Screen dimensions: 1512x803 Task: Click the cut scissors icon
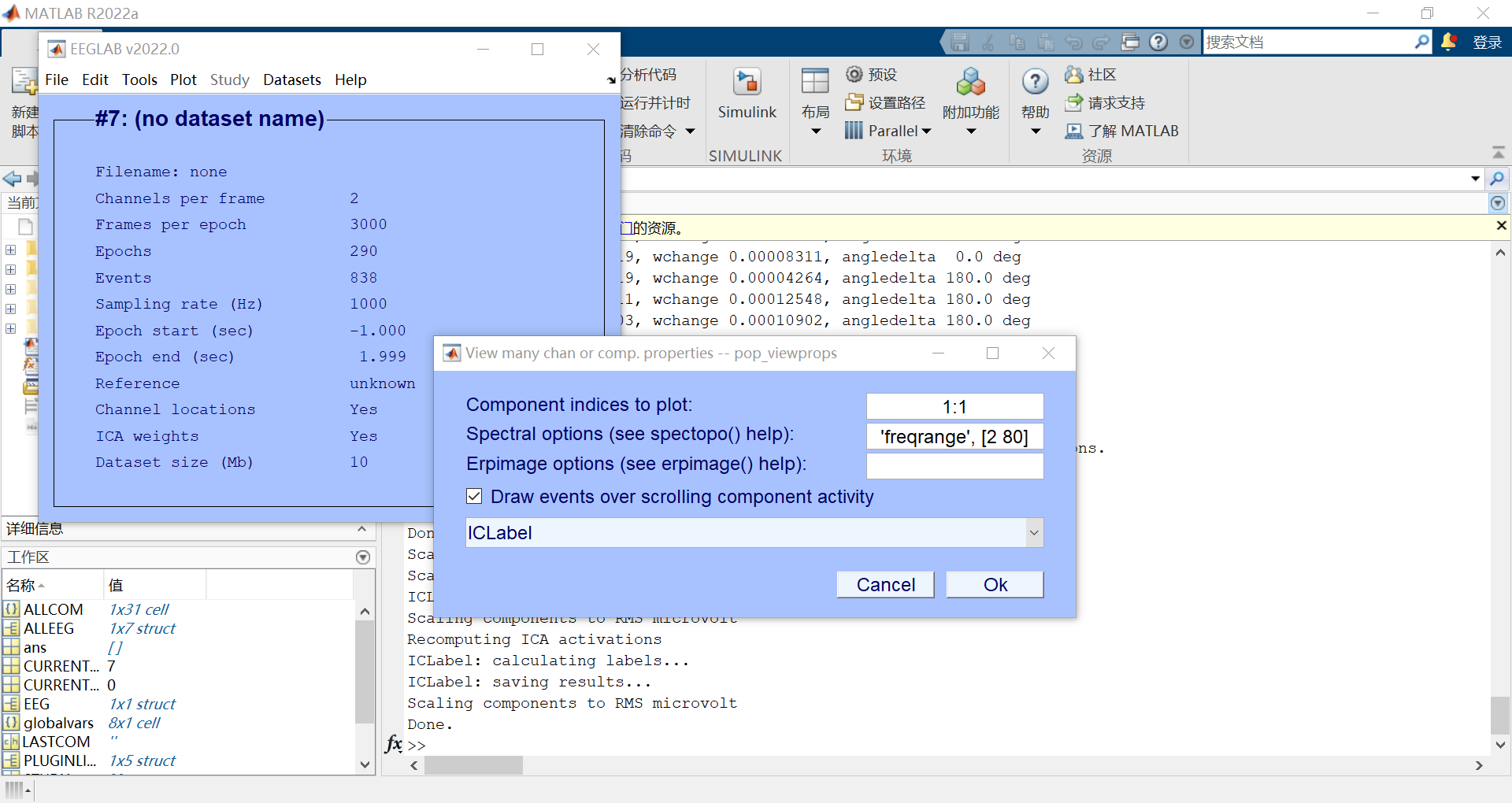click(988, 42)
